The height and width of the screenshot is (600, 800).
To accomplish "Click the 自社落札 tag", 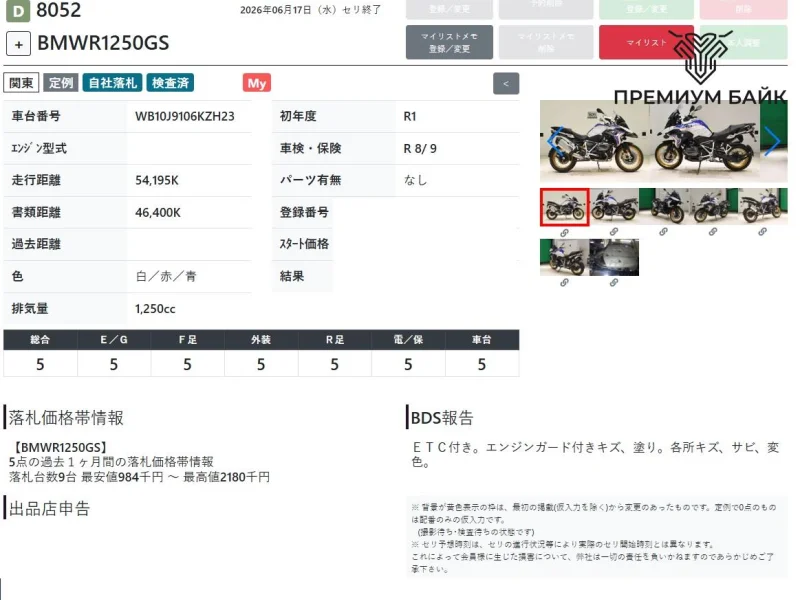I will click(x=112, y=83).
